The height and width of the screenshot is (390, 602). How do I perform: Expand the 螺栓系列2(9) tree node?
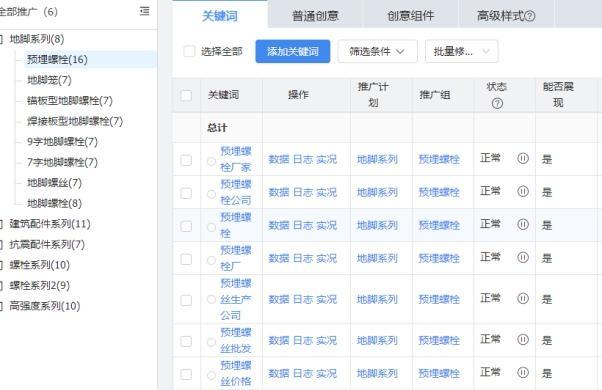click(x=1, y=286)
